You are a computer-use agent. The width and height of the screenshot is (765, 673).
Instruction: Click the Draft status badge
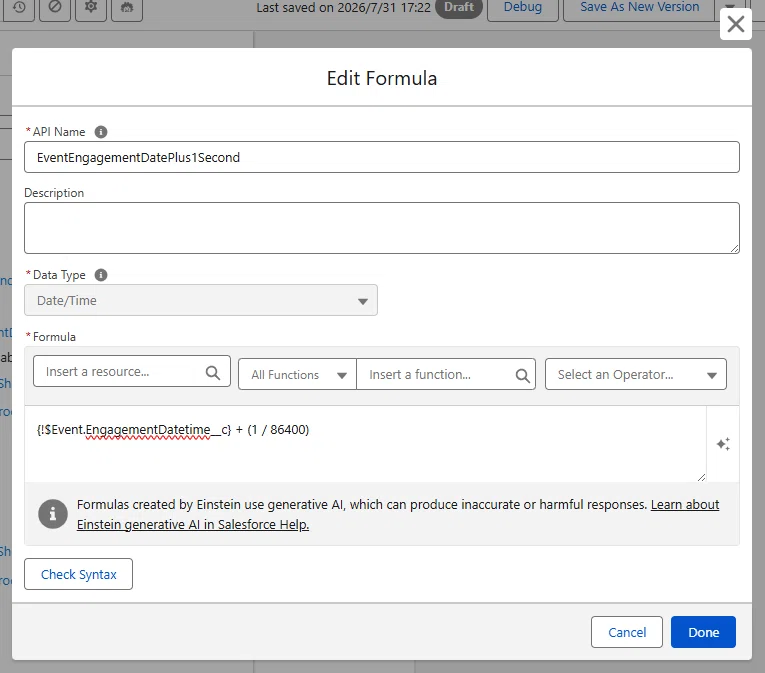tap(459, 7)
